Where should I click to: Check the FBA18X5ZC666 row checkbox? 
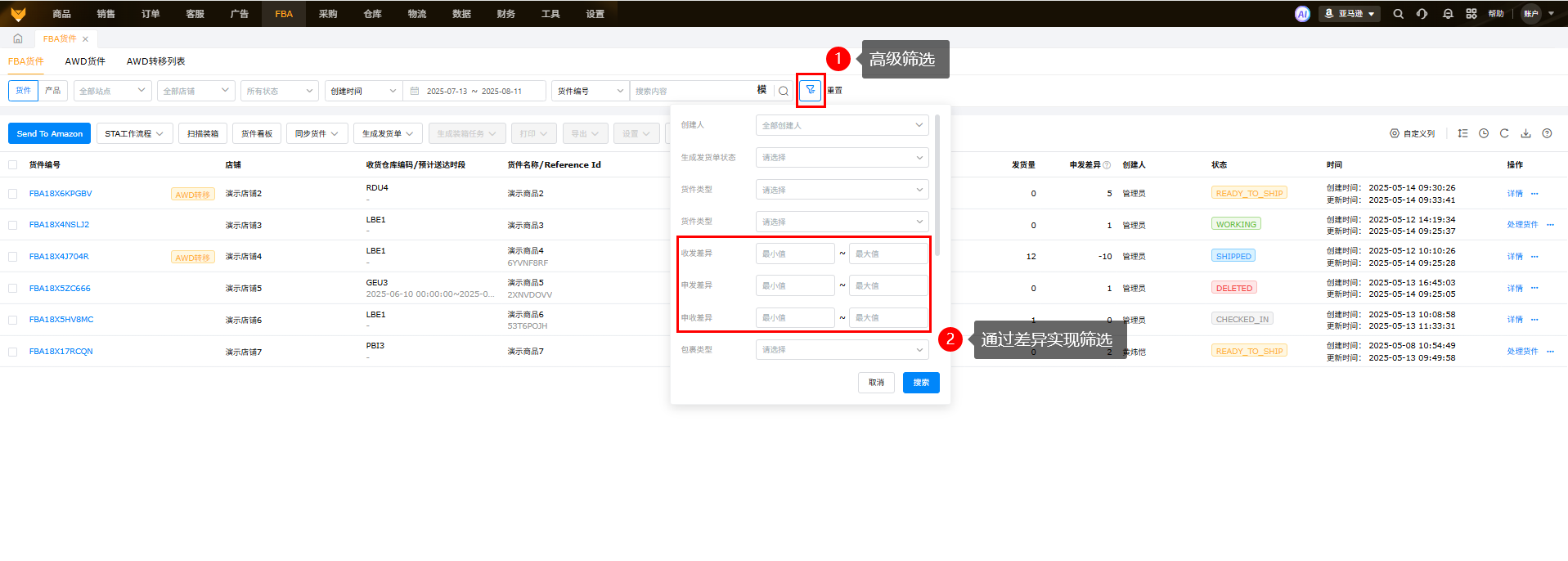click(x=12, y=289)
